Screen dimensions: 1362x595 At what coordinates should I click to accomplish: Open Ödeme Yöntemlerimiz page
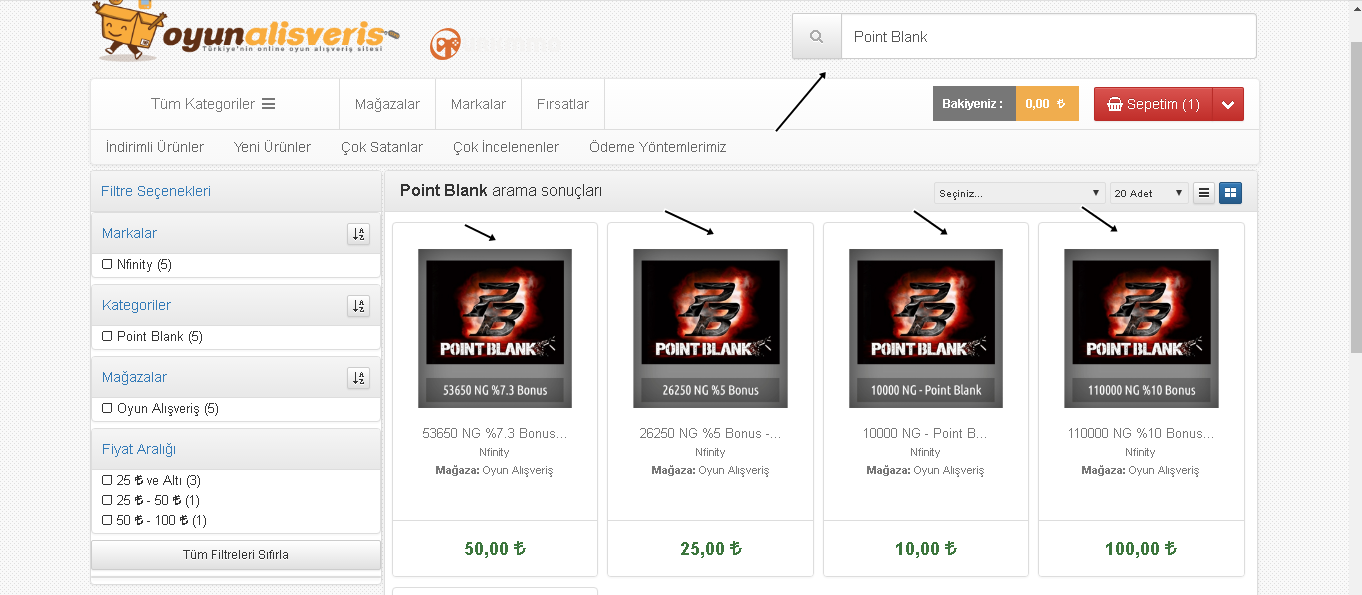coord(658,147)
